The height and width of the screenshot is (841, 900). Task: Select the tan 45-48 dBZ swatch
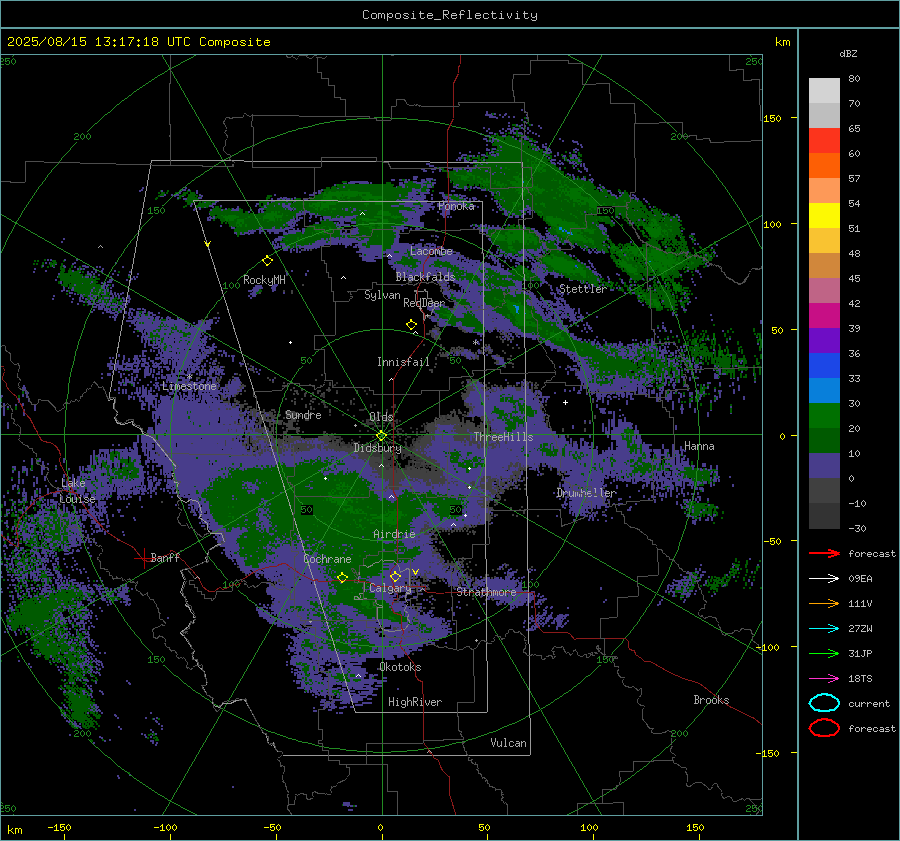coord(824,266)
